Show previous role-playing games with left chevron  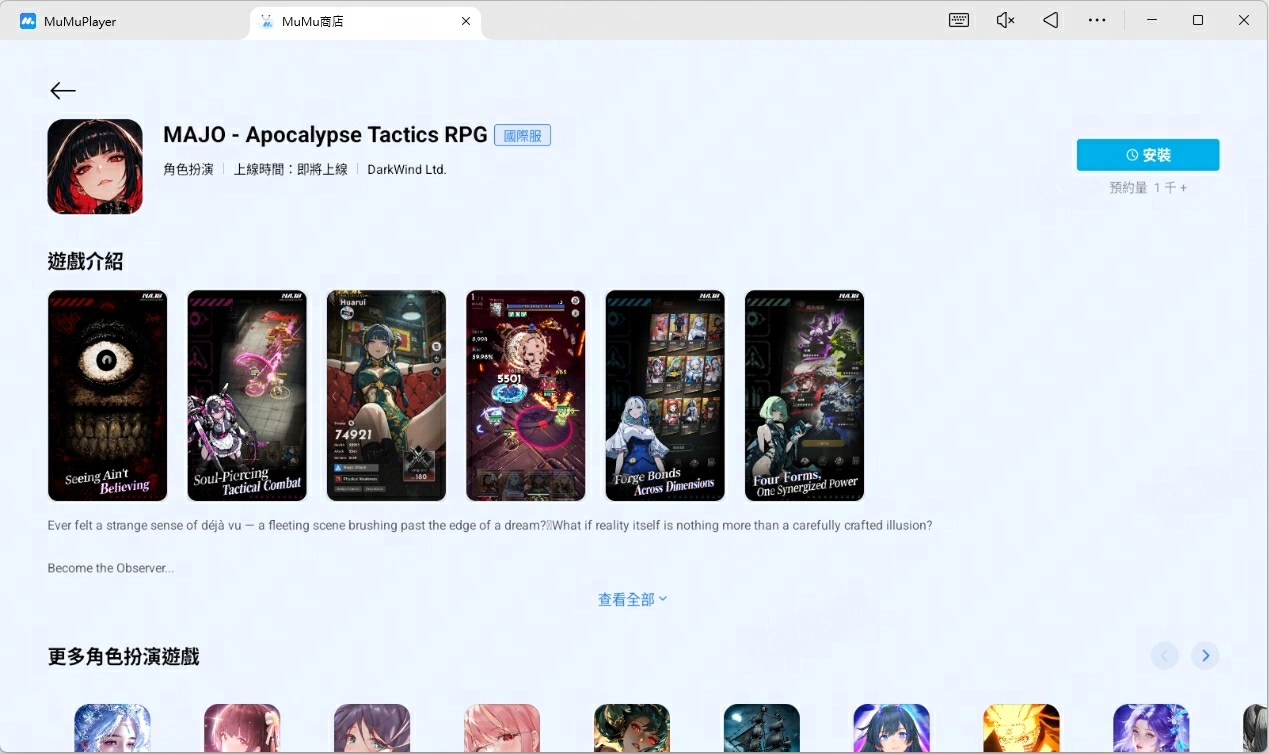1164,655
